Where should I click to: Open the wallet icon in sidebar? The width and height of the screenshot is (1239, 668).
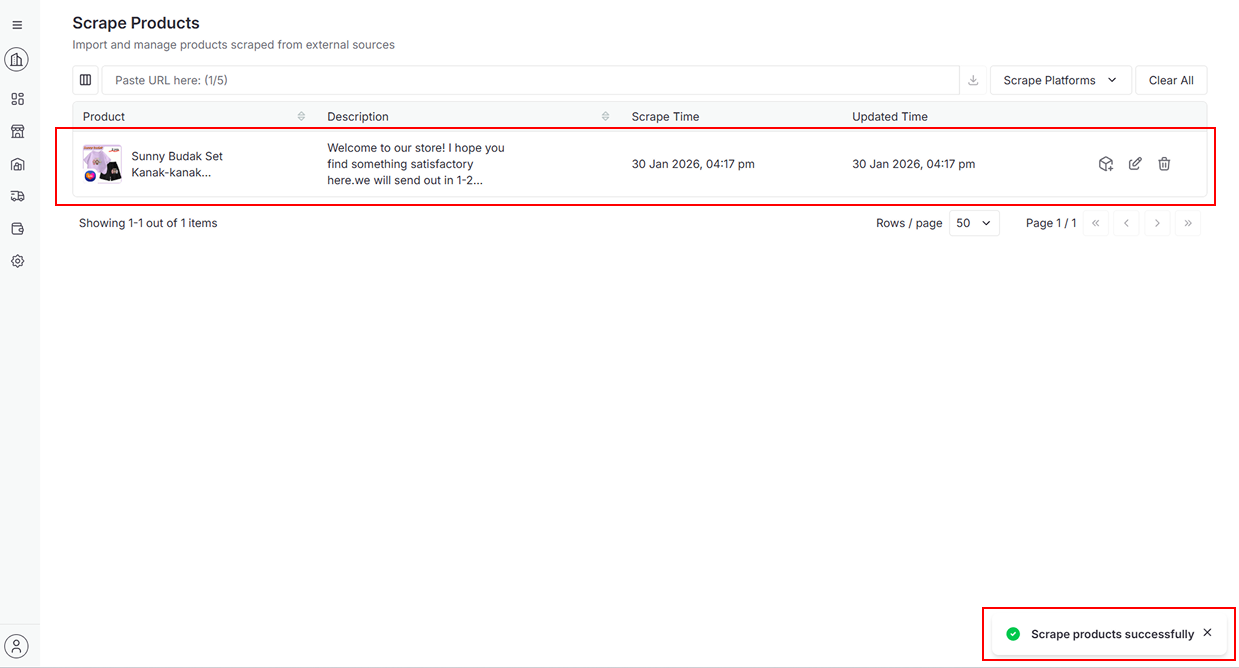coord(17,229)
